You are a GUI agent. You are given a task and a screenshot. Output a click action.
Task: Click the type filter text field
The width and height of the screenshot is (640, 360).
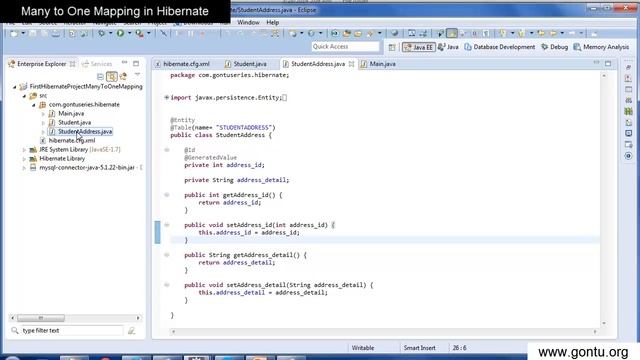[71, 331]
